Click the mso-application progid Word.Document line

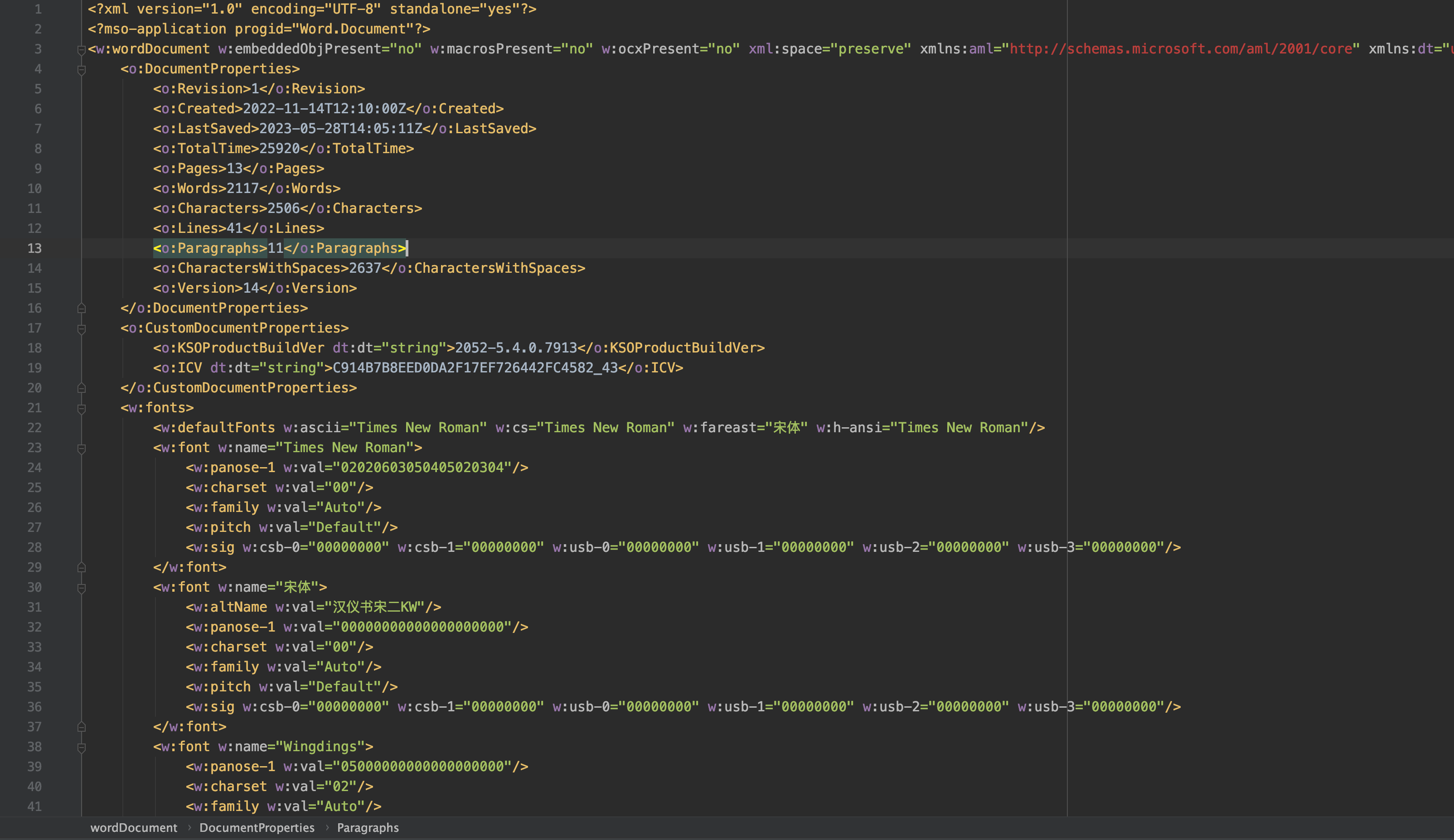point(259,29)
